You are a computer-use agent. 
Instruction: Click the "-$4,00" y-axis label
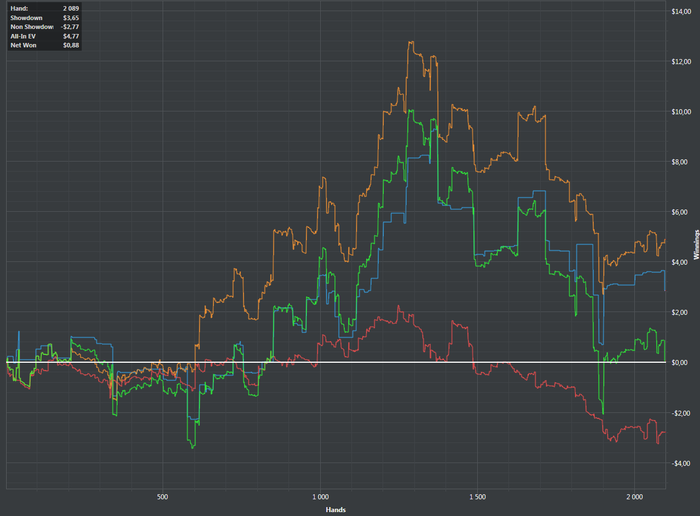680,463
